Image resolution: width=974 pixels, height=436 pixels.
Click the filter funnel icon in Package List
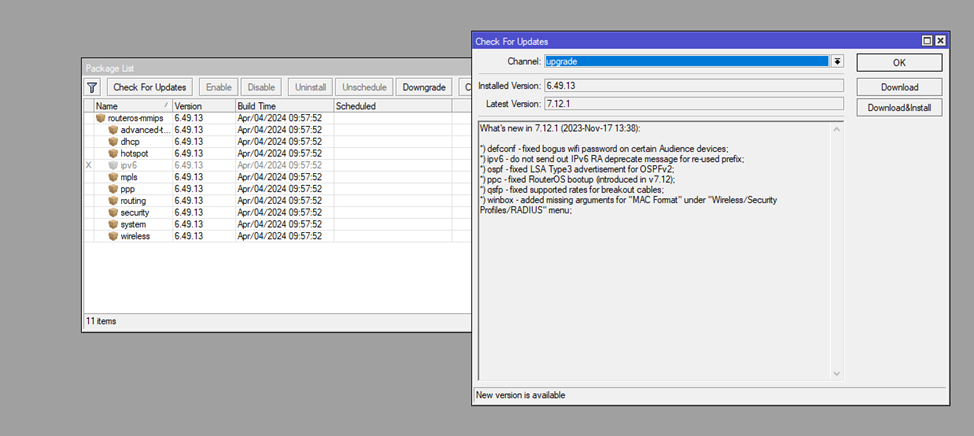coord(92,88)
